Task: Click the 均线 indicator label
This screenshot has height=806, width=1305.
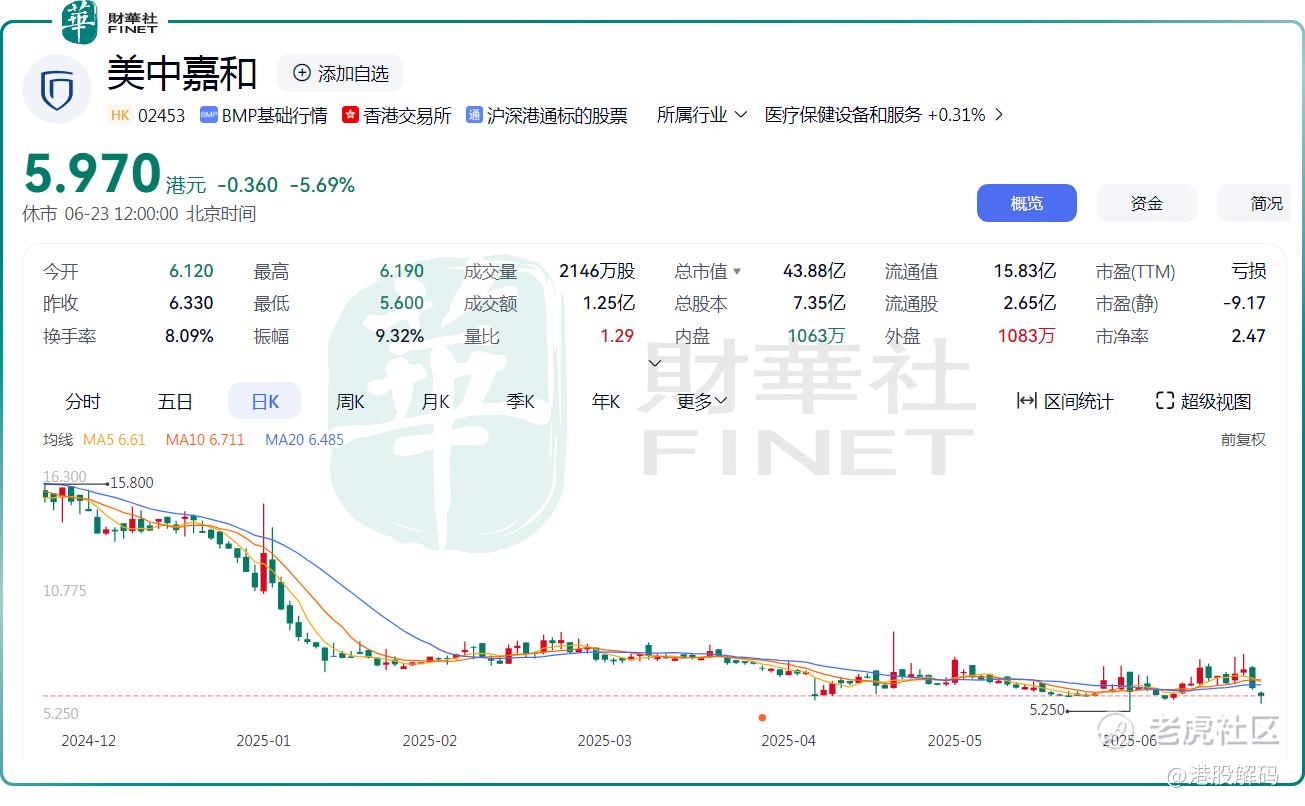Action: click(58, 439)
